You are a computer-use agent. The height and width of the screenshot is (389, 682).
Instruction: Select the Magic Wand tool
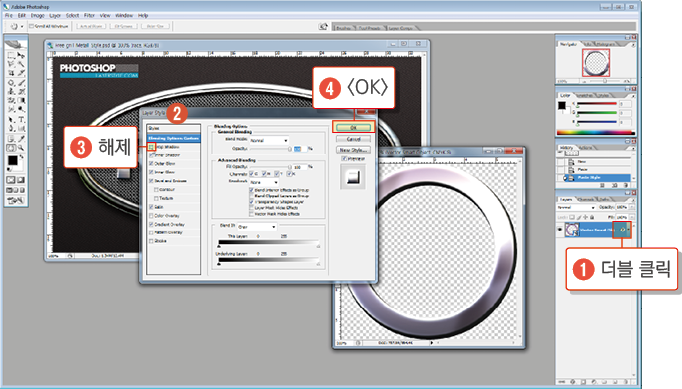pyautogui.click(x=21, y=64)
